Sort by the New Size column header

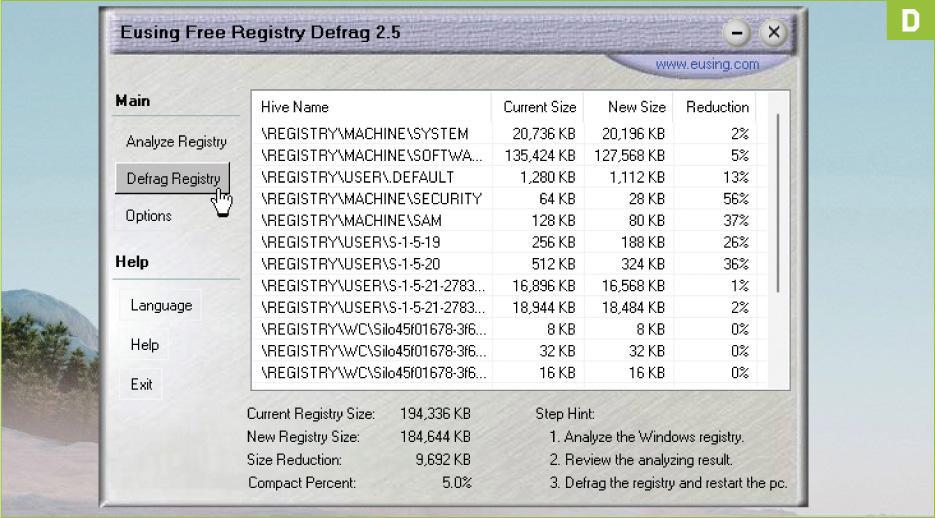coord(629,107)
